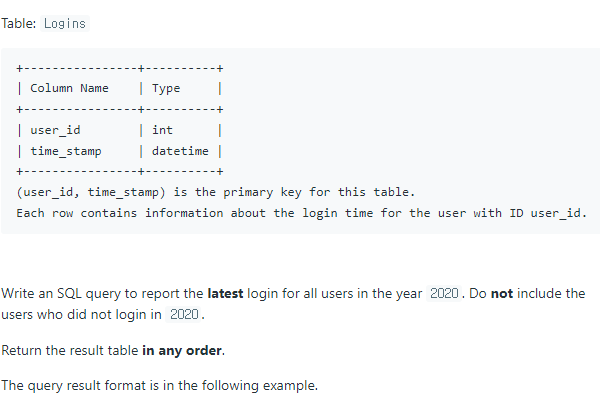Click the bold word "not"
The height and width of the screenshot is (400, 600).
502,294
